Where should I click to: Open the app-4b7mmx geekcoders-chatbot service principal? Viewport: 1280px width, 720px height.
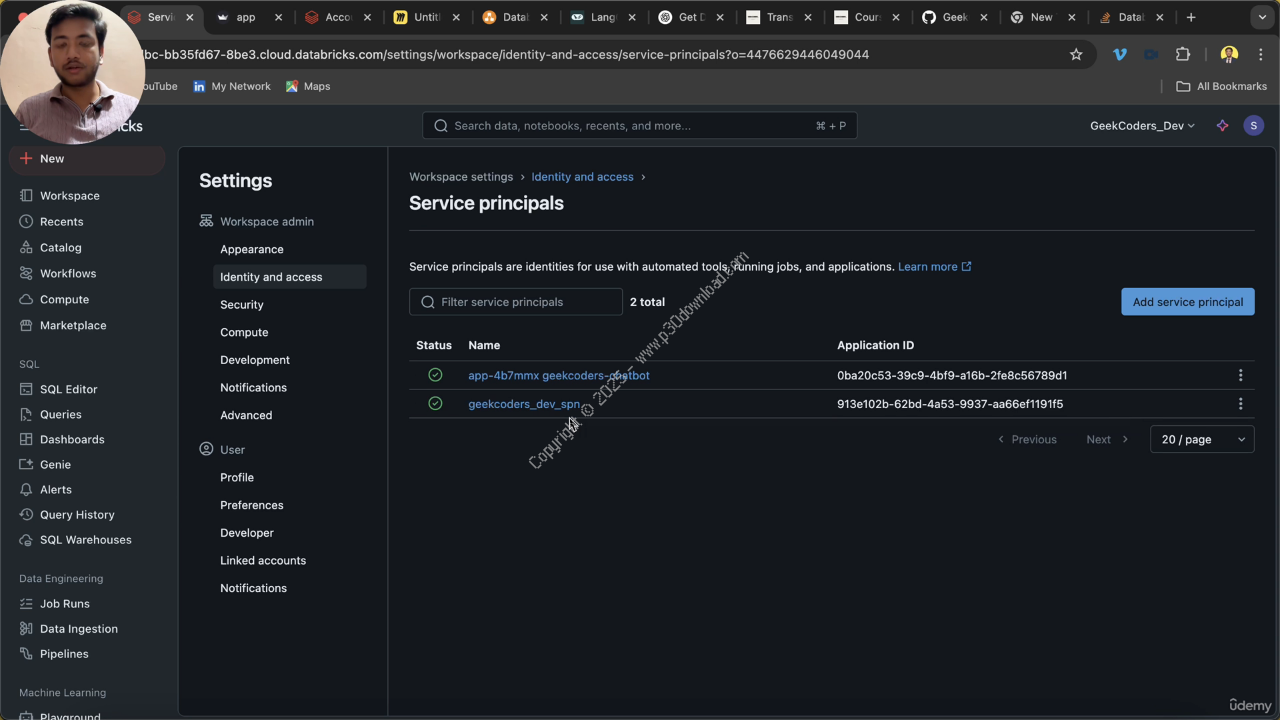559,376
